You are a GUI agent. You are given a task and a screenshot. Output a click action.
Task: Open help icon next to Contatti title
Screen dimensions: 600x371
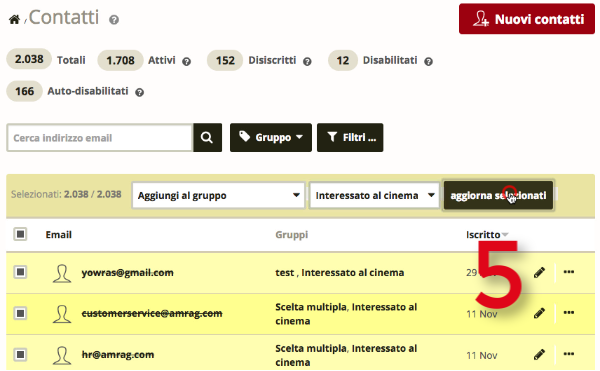click(x=114, y=20)
